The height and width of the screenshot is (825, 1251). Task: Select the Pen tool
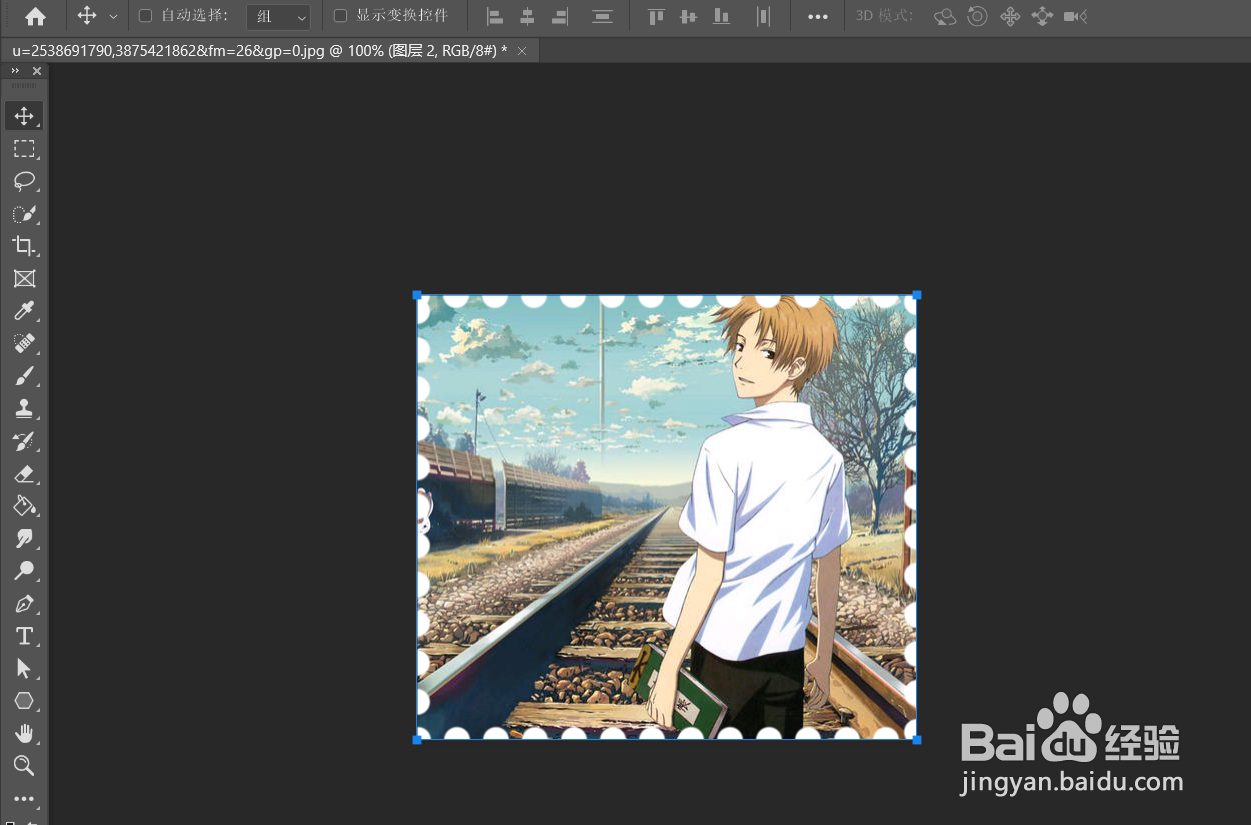(24, 604)
